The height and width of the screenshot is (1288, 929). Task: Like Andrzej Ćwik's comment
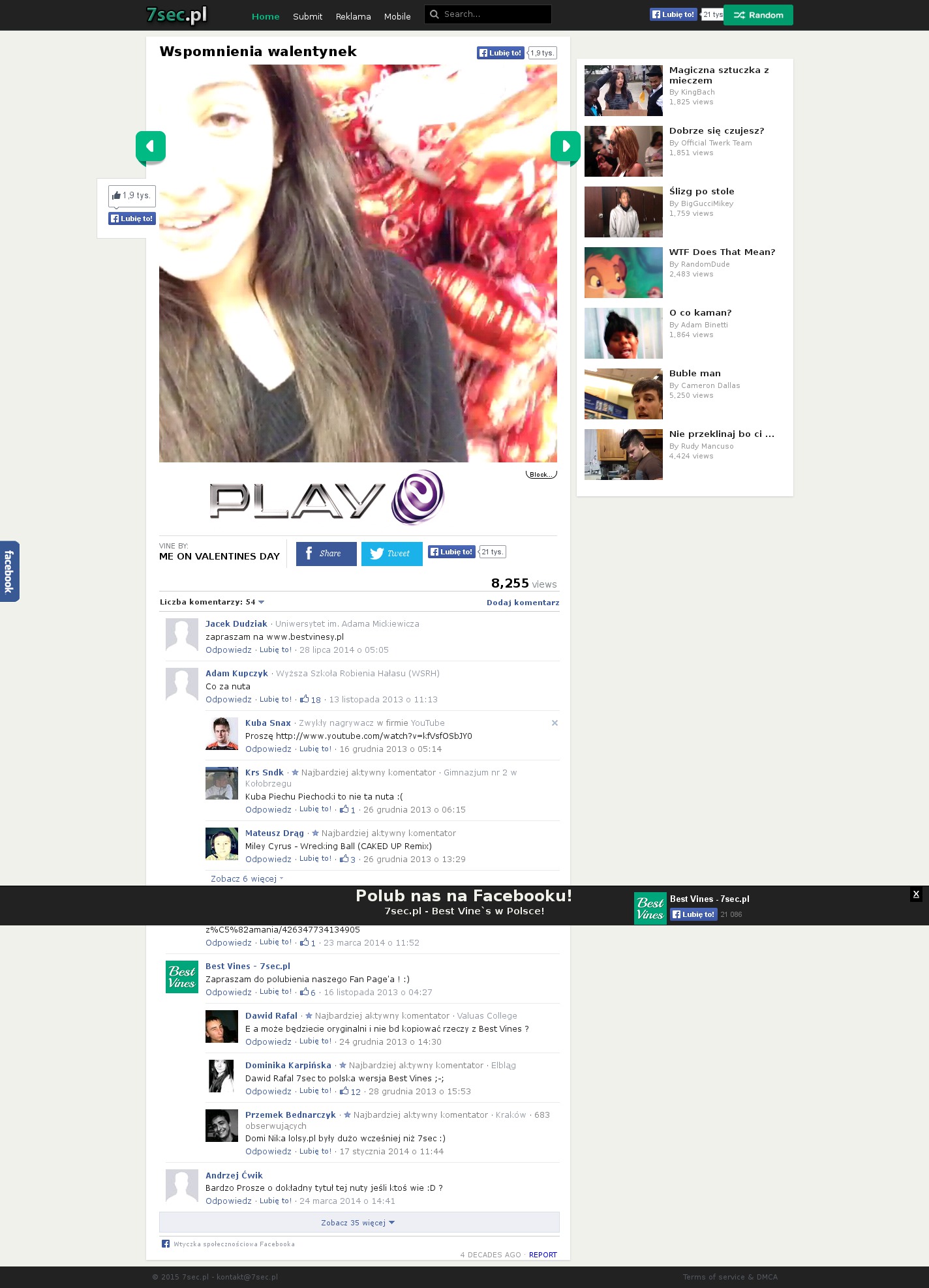(x=275, y=1201)
